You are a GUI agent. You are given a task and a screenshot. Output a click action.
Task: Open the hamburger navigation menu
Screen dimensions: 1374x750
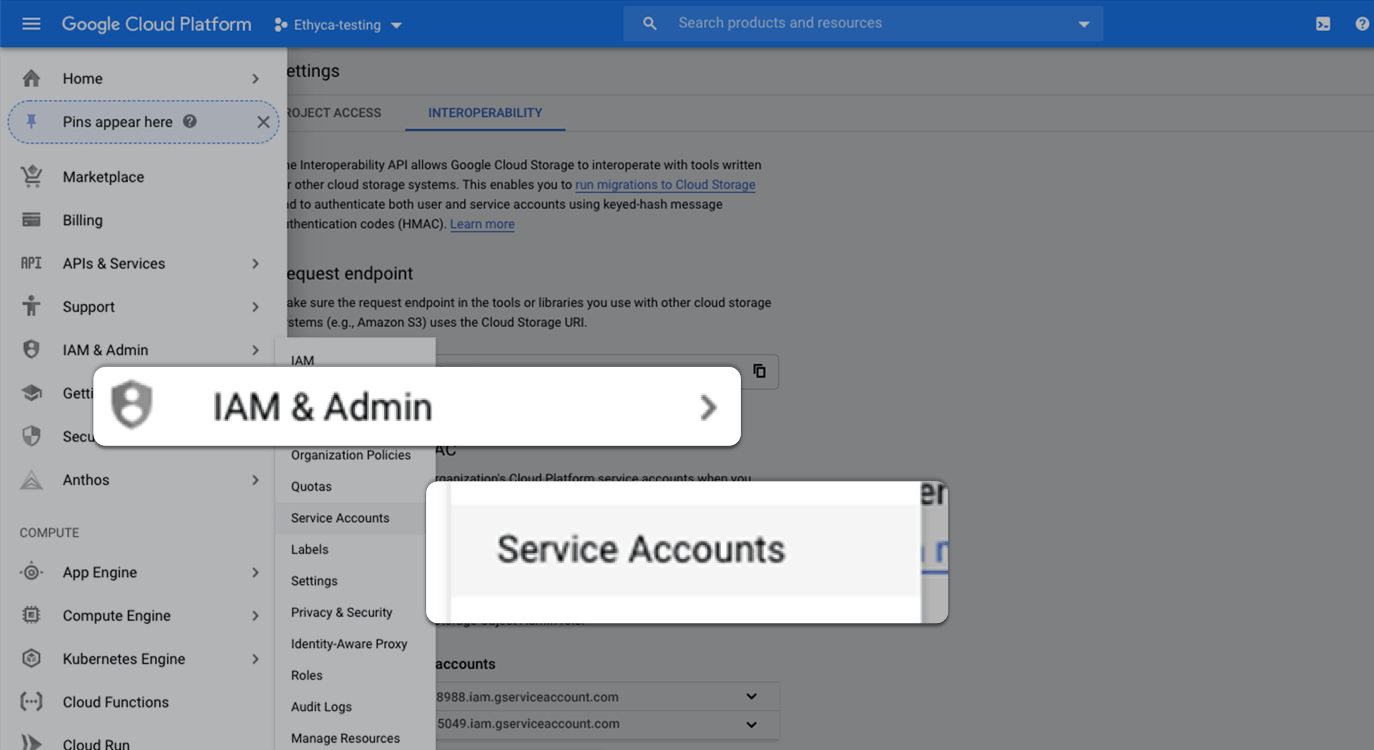pos(31,24)
